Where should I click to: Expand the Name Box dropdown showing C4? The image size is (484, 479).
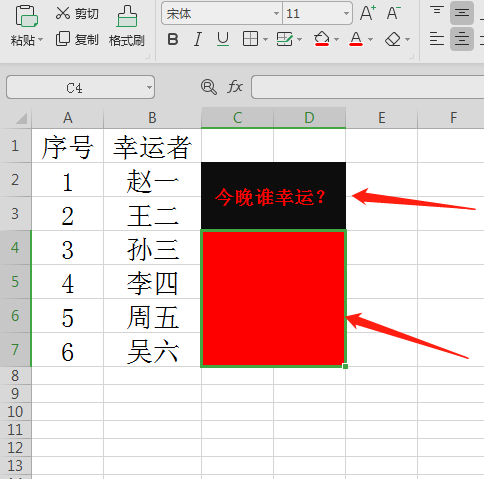149,87
